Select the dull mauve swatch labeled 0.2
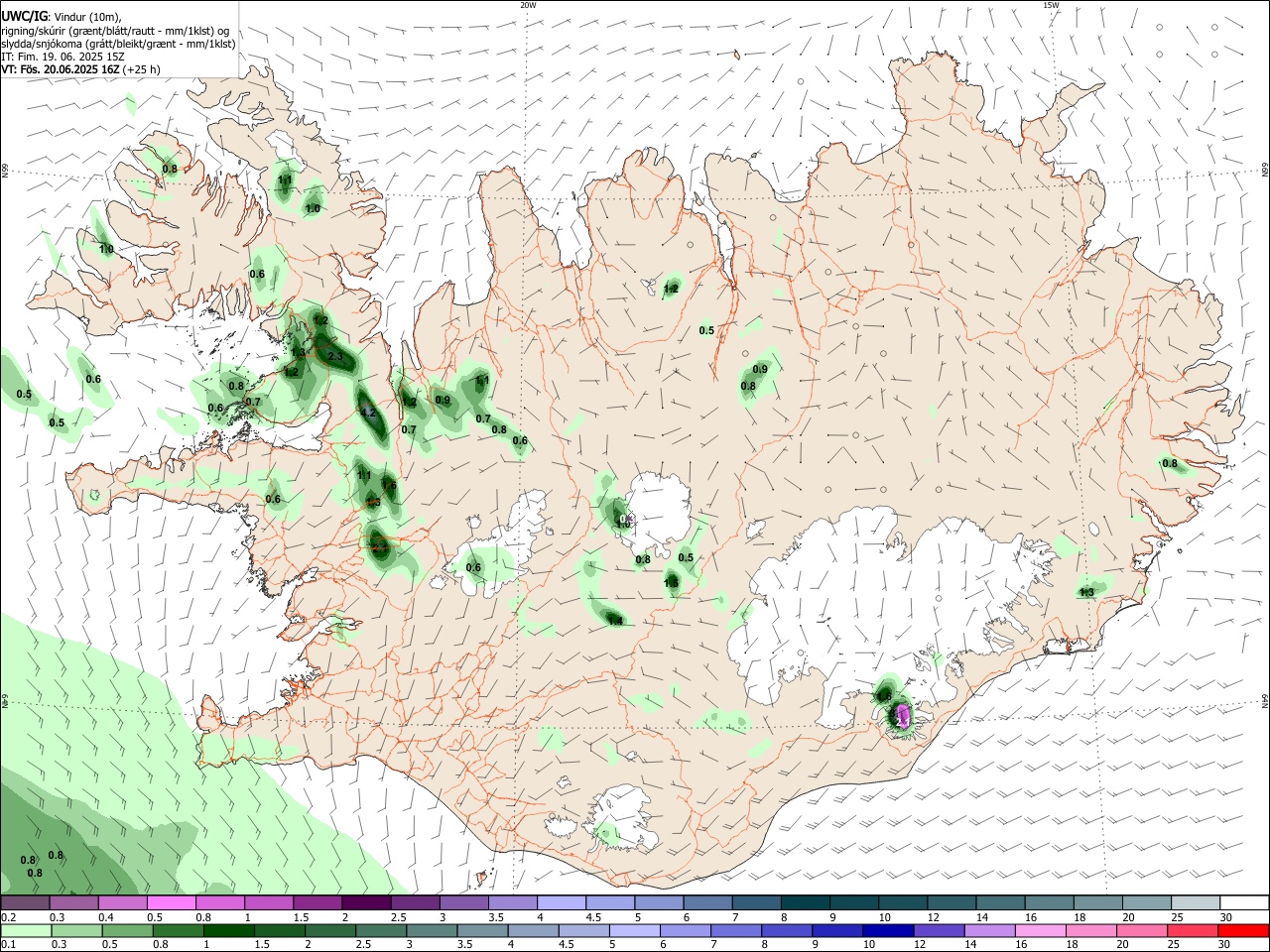This screenshot has height=952, width=1270. pos(26,903)
